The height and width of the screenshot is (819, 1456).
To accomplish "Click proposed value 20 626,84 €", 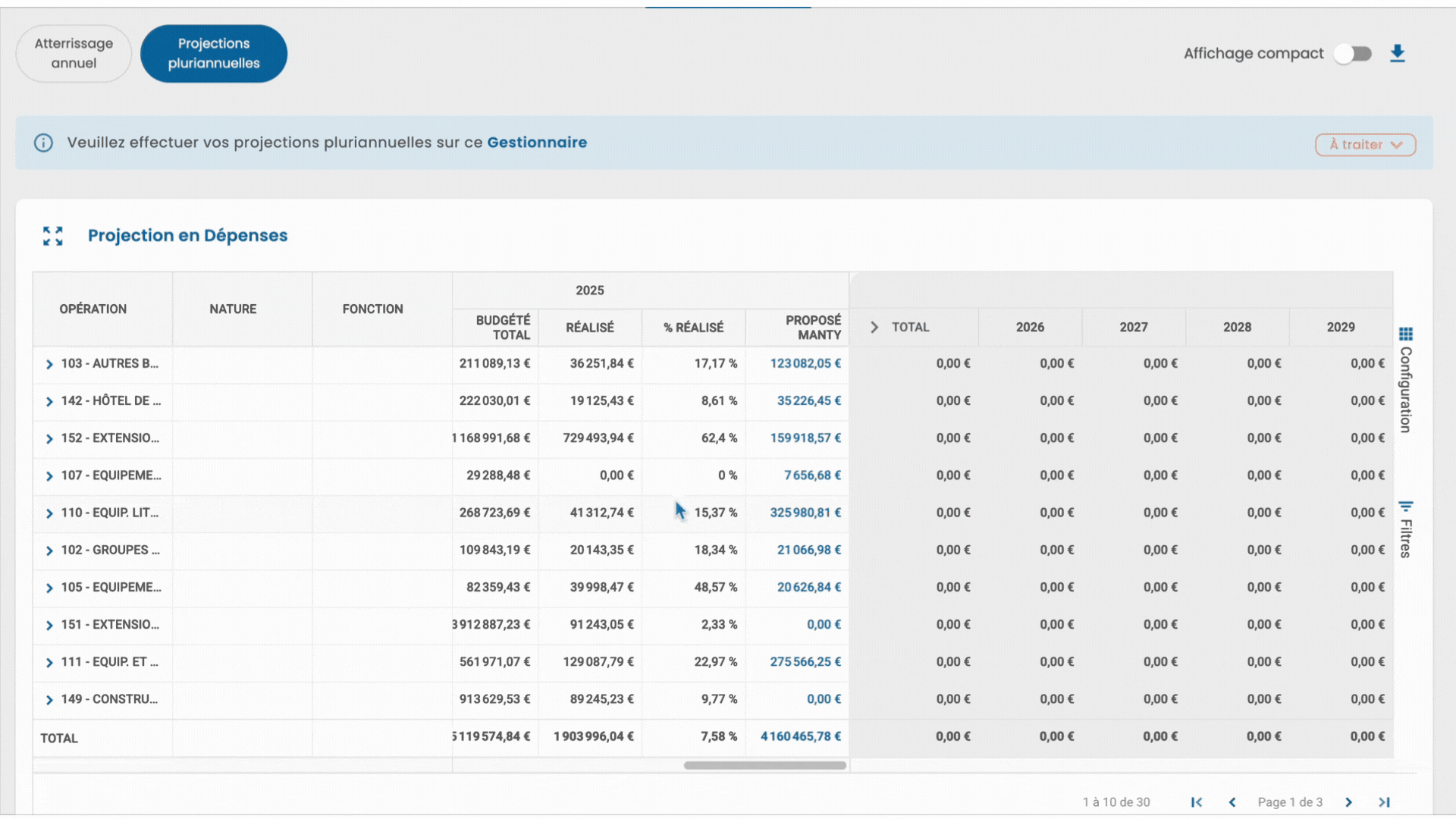I will pyautogui.click(x=809, y=587).
